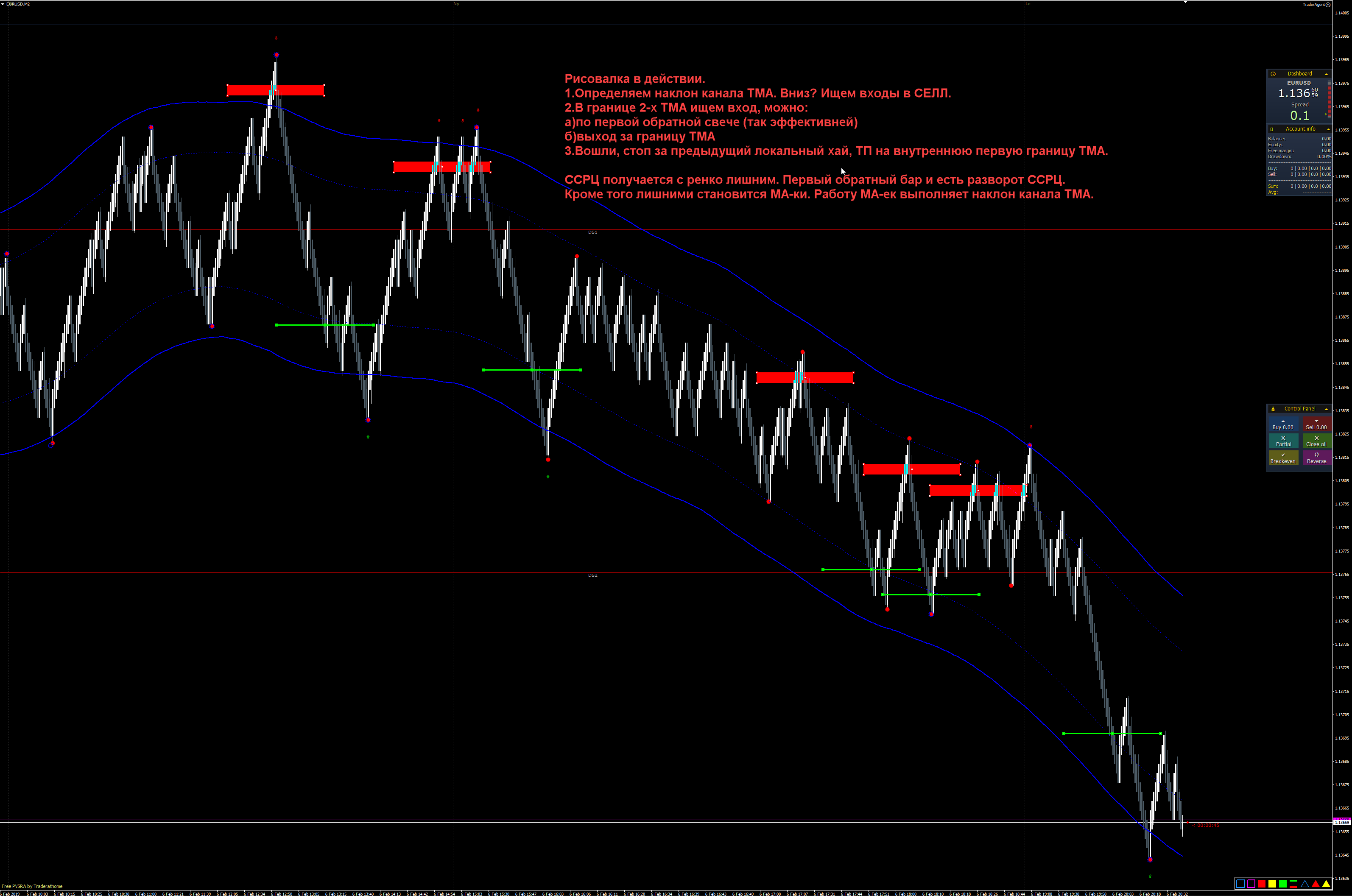Collapse the Account info panel
Image resolution: width=1352 pixels, height=896 pixels.
[x=1328, y=130]
